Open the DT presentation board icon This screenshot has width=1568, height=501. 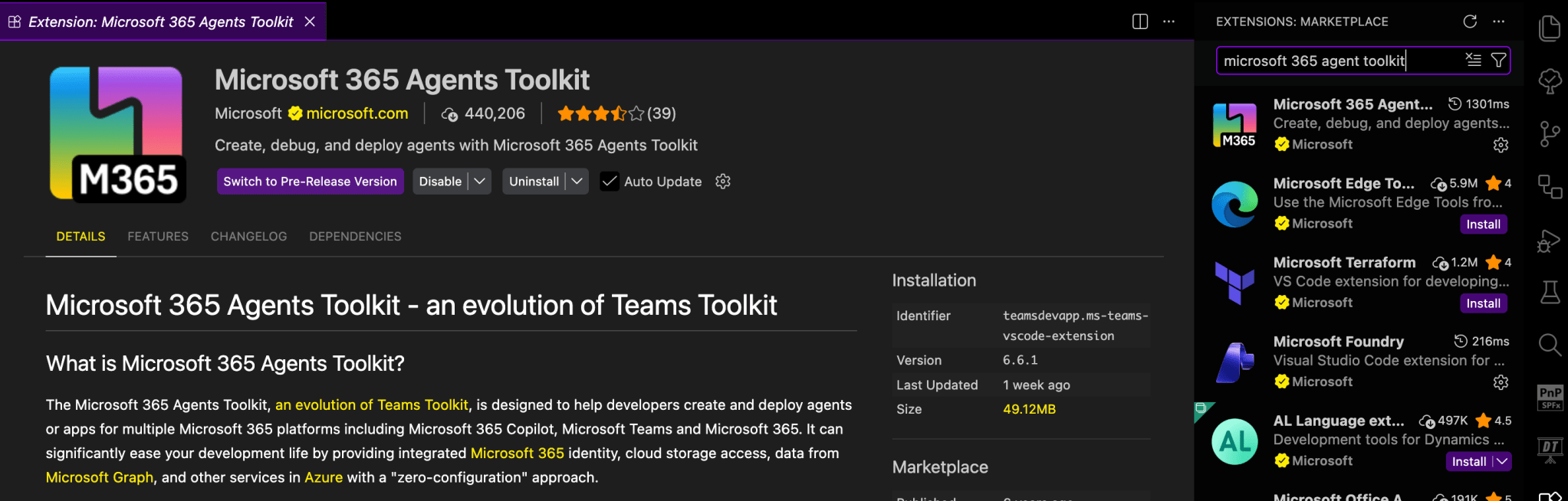1550,450
